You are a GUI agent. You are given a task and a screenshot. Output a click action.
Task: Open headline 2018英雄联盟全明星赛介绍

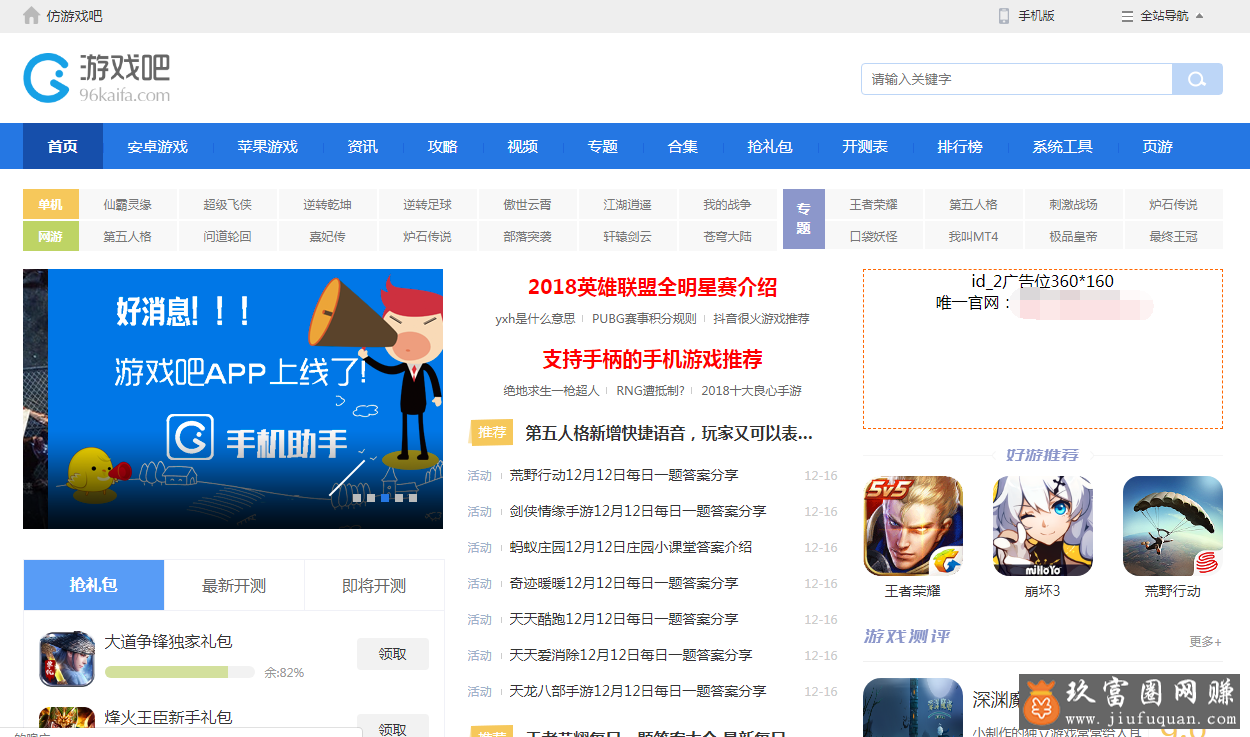[652, 288]
